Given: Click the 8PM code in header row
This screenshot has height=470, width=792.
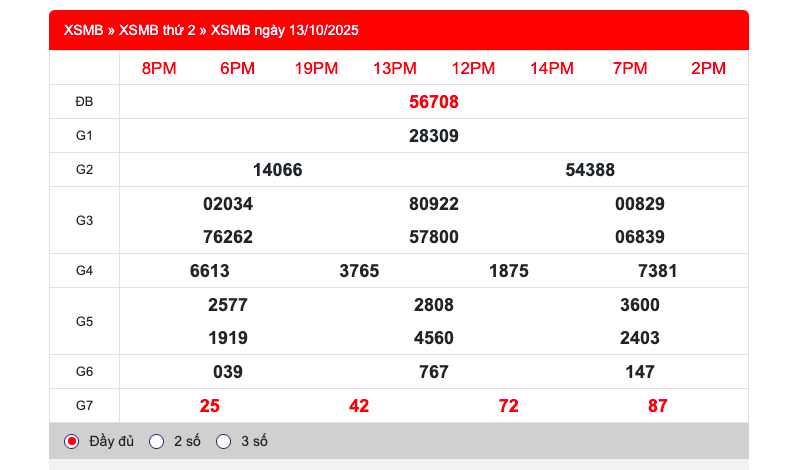Looking at the screenshot, I should coord(159,68).
